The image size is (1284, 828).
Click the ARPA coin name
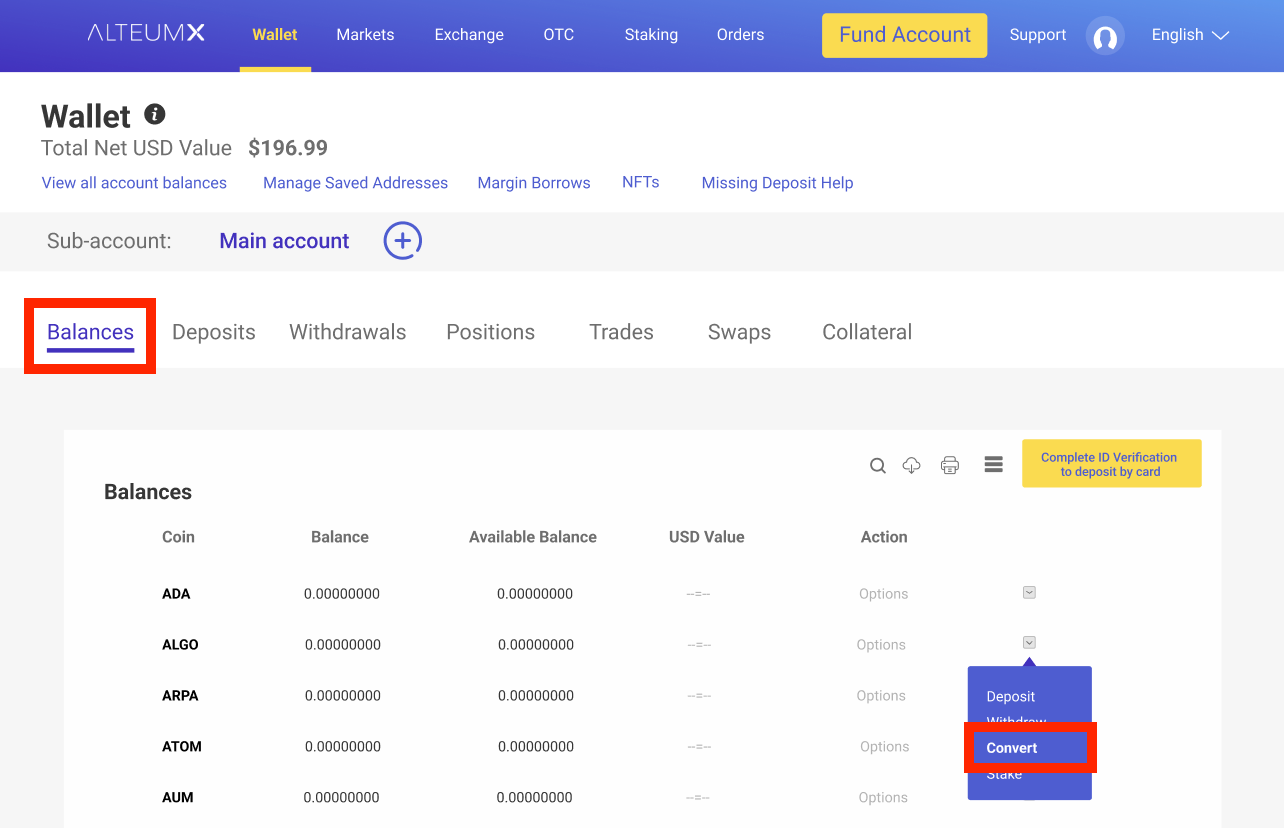(180, 696)
